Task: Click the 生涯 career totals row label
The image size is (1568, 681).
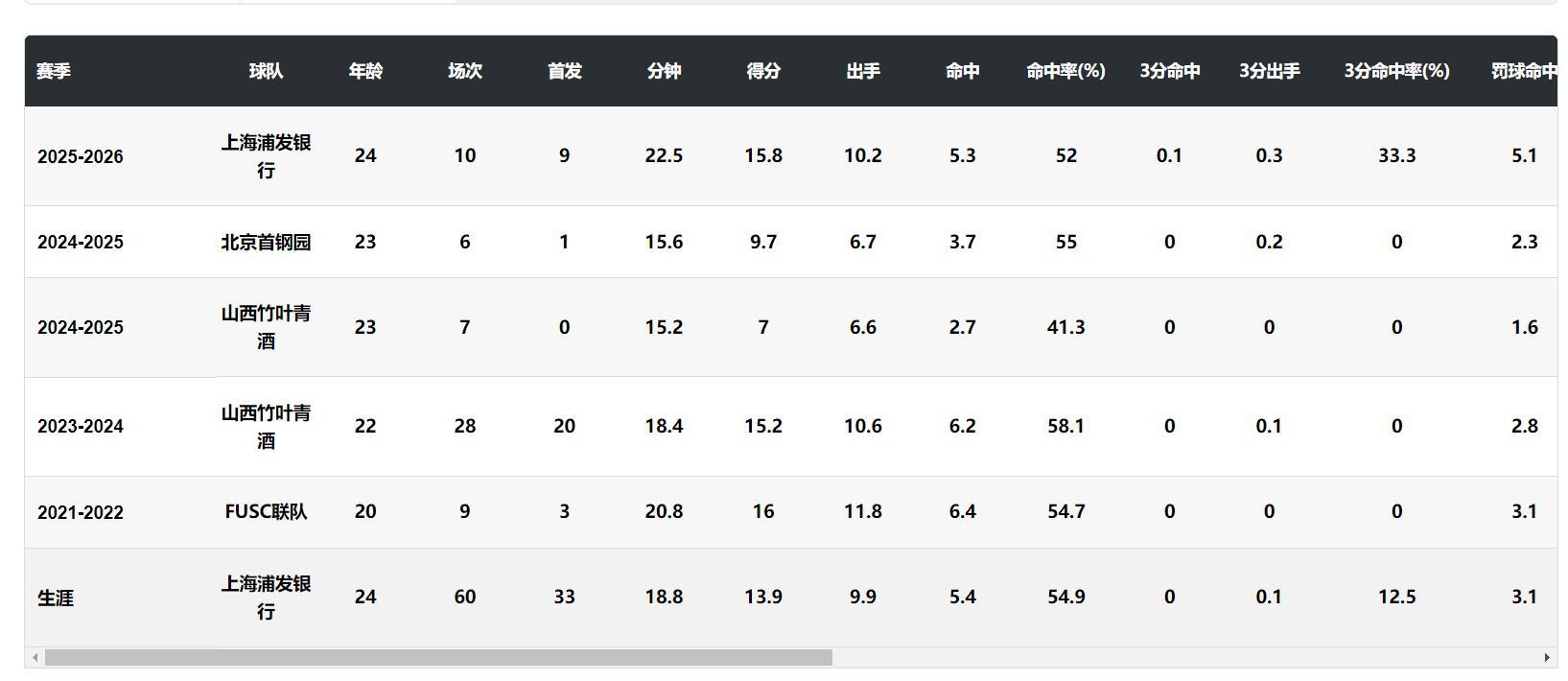Action: pos(56,599)
